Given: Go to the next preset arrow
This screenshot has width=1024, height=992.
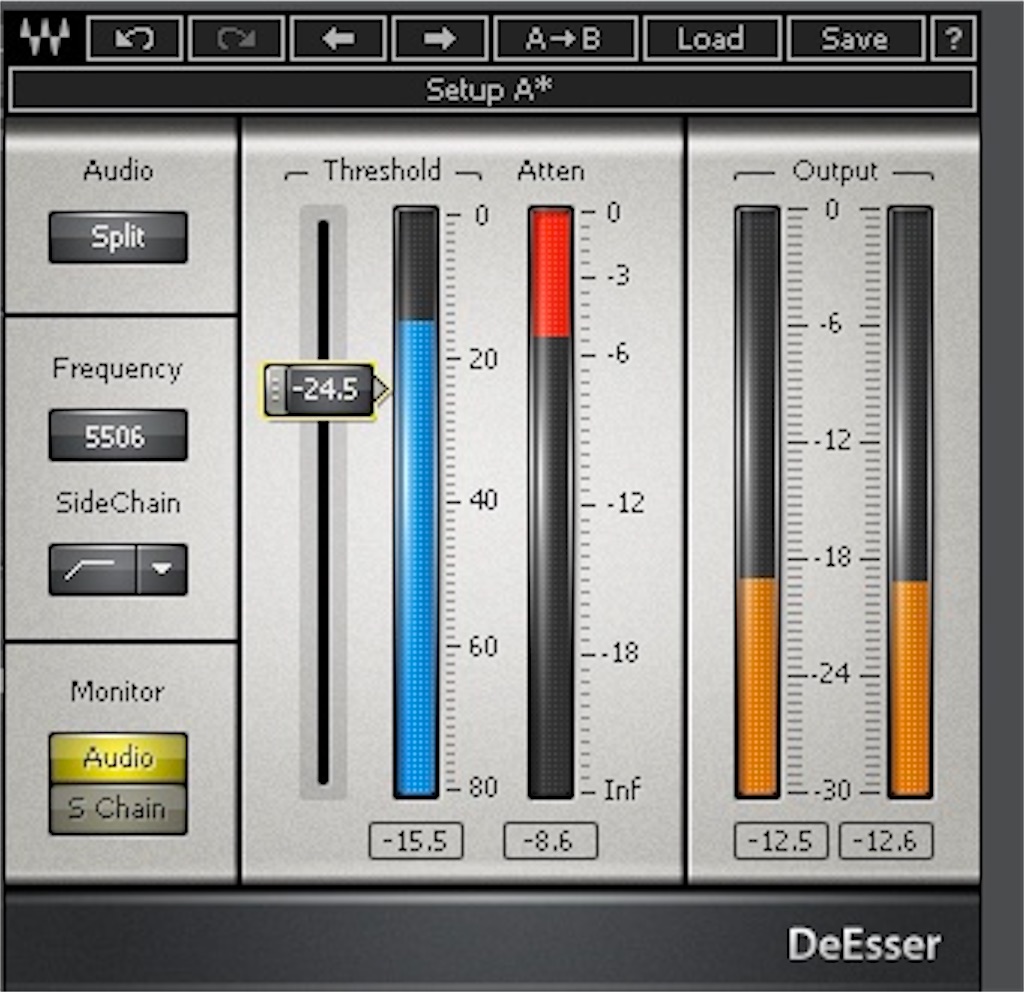Looking at the screenshot, I should pyautogui.click(x=440, y=39).
